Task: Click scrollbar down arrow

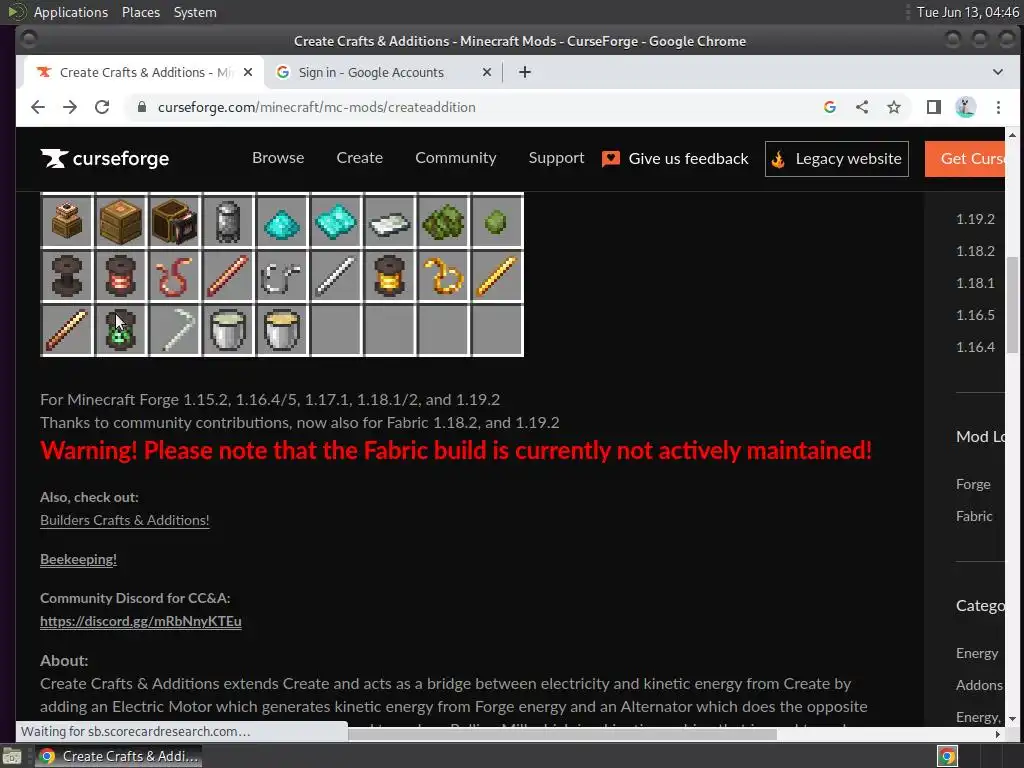Action: 1012,719
